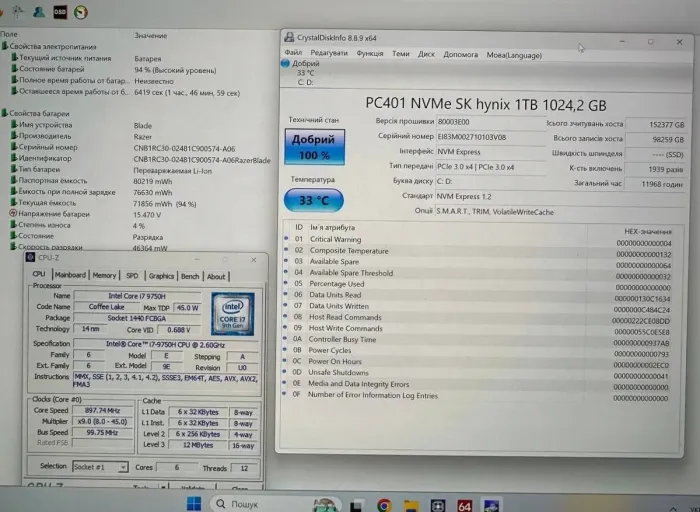Click the blue Добрий 100% health status box
The height and width of the screenshot is (512, 700).
(x=314, y=147)
